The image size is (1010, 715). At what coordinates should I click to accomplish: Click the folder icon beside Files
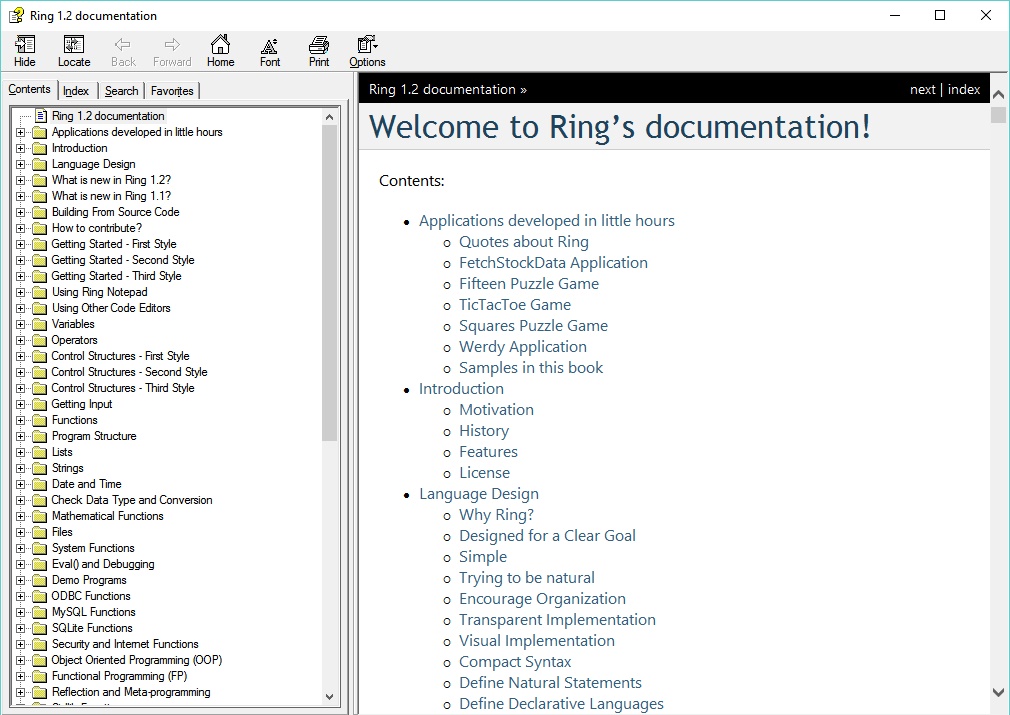[40, 532]
